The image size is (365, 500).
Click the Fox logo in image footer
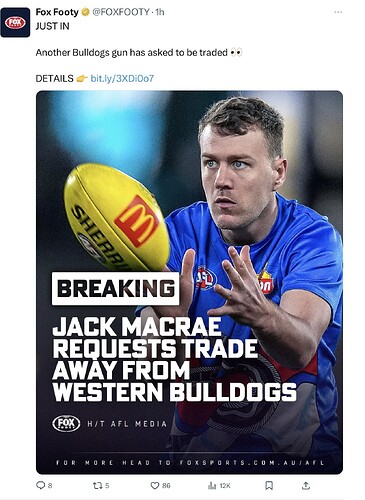pos(66,424)
